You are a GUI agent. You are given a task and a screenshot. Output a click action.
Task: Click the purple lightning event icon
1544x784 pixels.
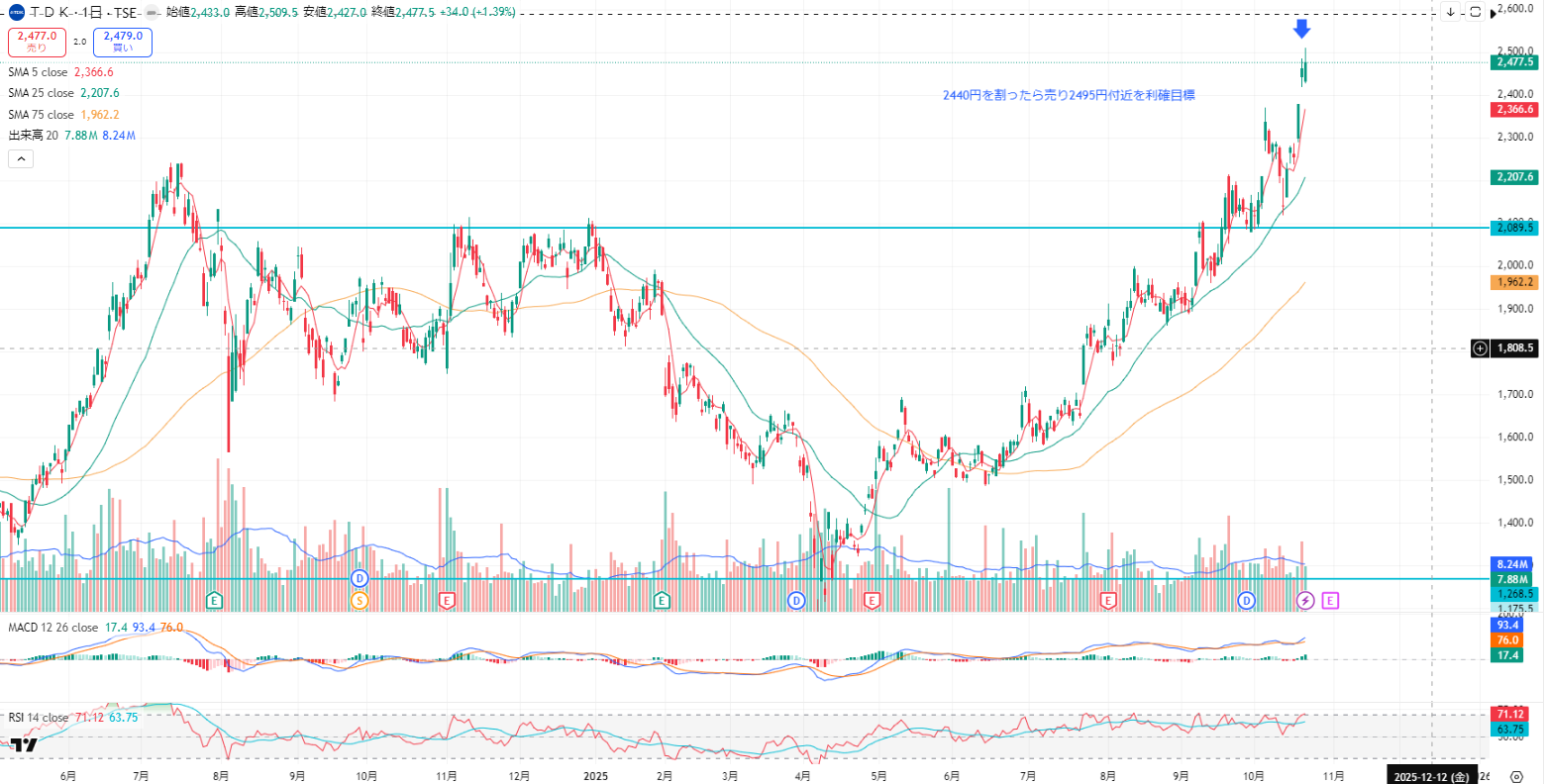tap(1305, 600)
